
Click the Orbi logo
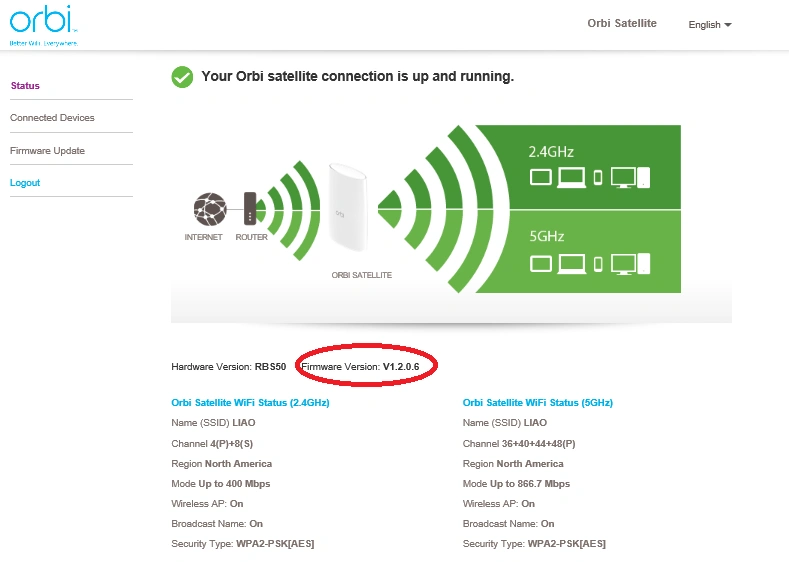(44, 25)
